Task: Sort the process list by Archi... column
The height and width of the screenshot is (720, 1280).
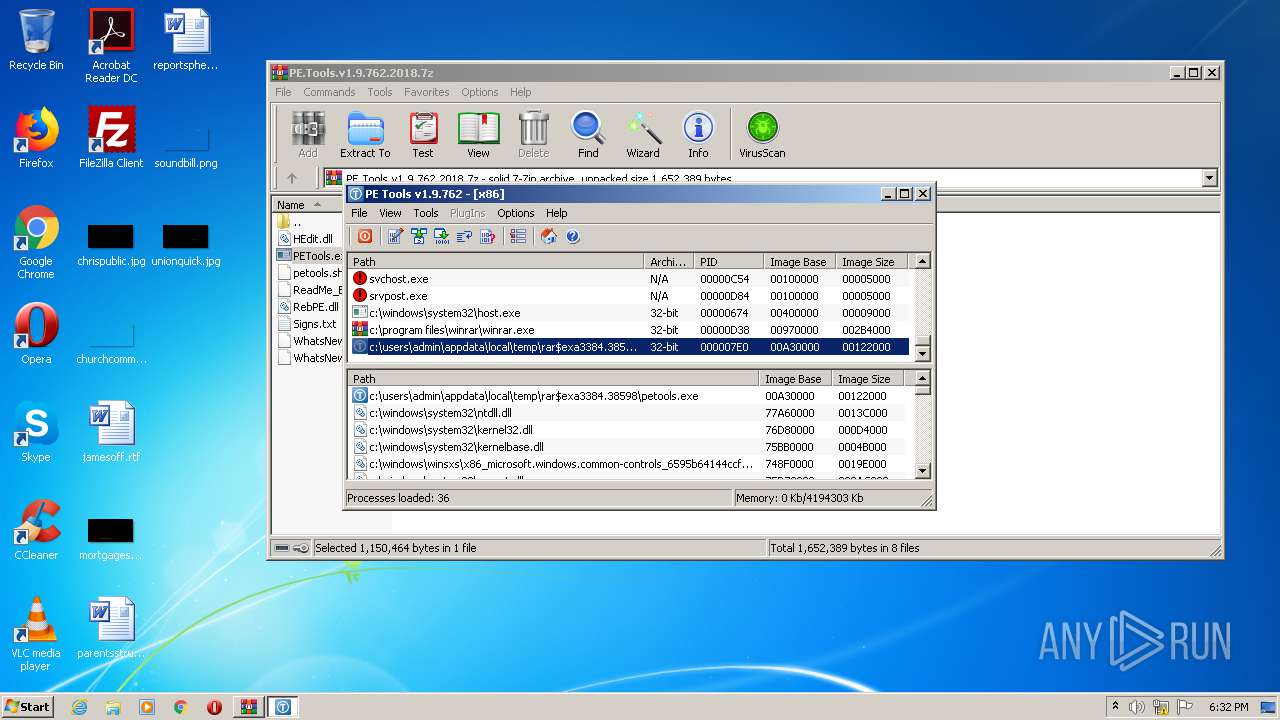Action: click(x=668, y=262)
